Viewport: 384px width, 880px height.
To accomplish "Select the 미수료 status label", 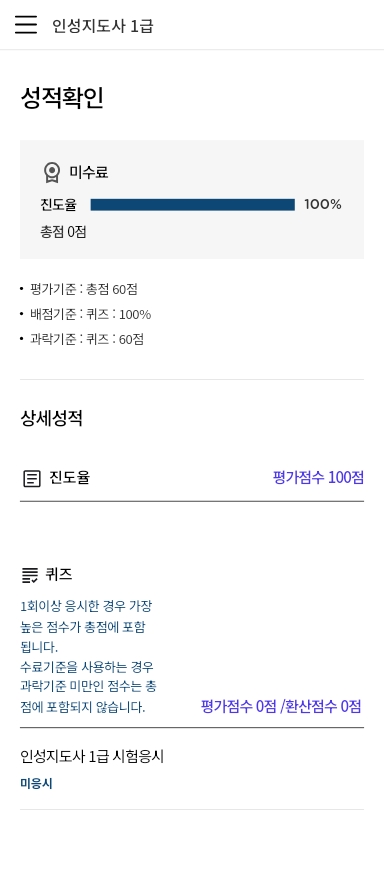I will pyautogui.click(x=89, y=172).
